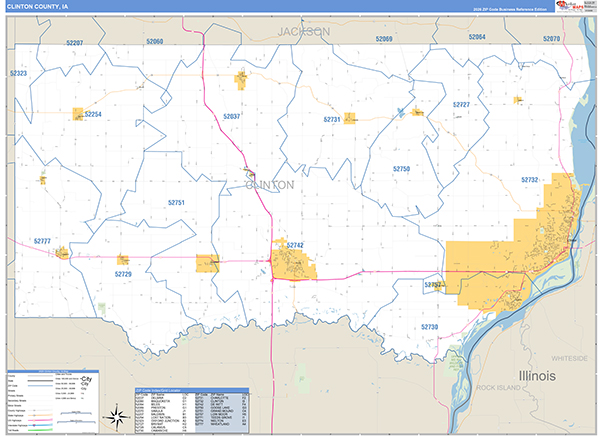Click the compass rose symbol
Screen dimensions: 600x436
coord(117,416)
